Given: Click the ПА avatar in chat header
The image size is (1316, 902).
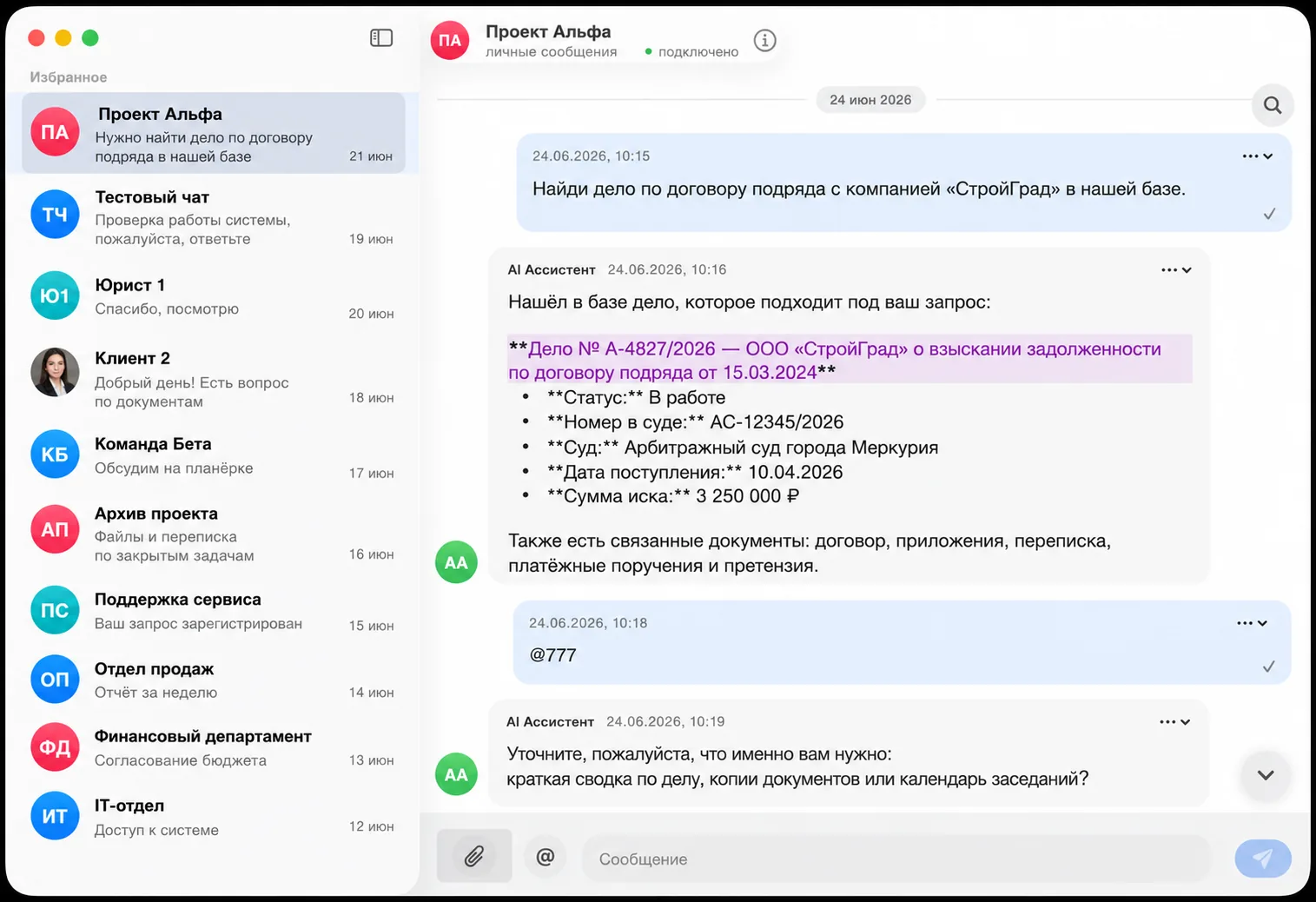Looking at the screenshot, I should tap(450, 40).
